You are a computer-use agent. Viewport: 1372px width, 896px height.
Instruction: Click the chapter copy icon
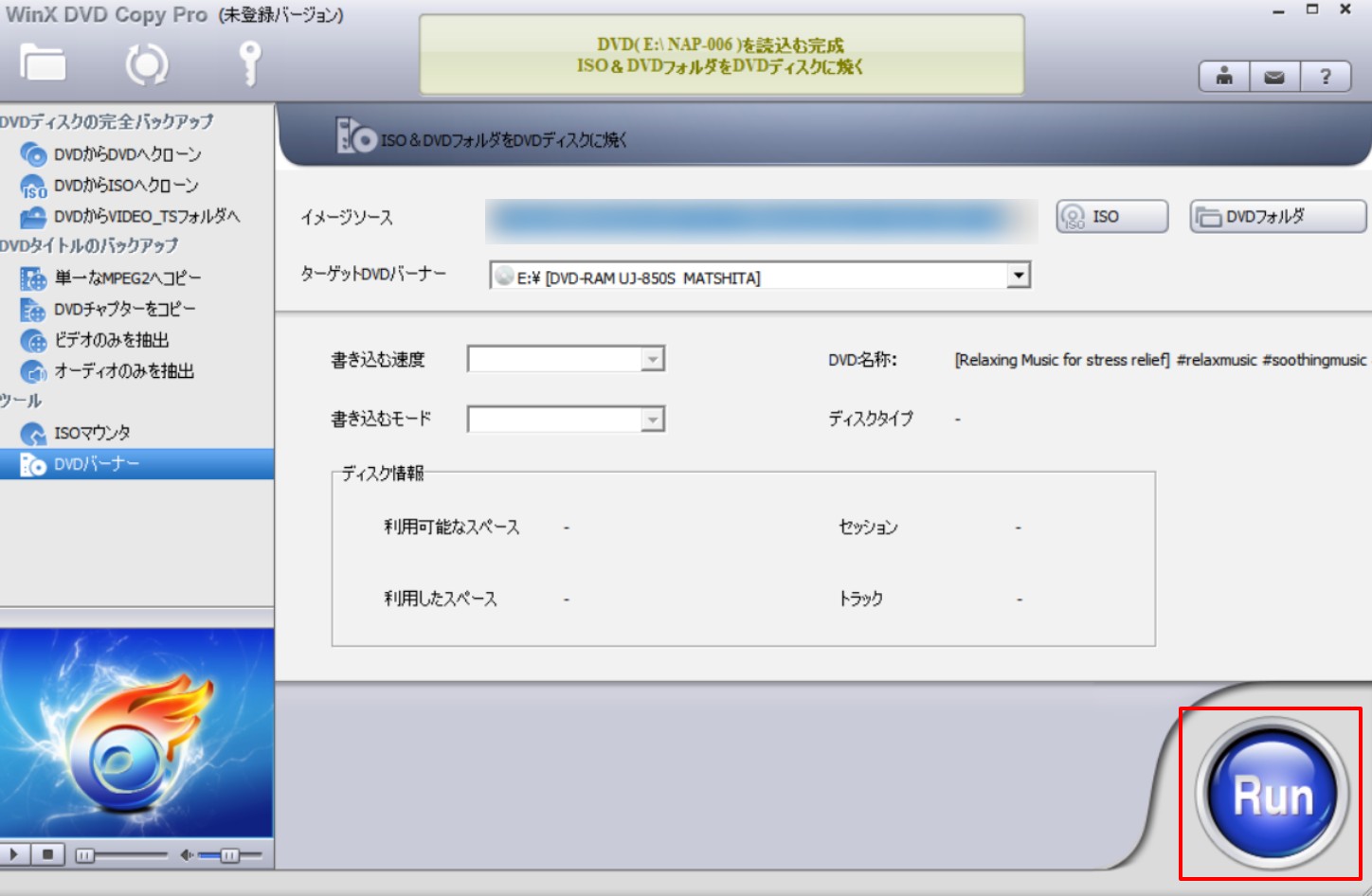point(33,310)
